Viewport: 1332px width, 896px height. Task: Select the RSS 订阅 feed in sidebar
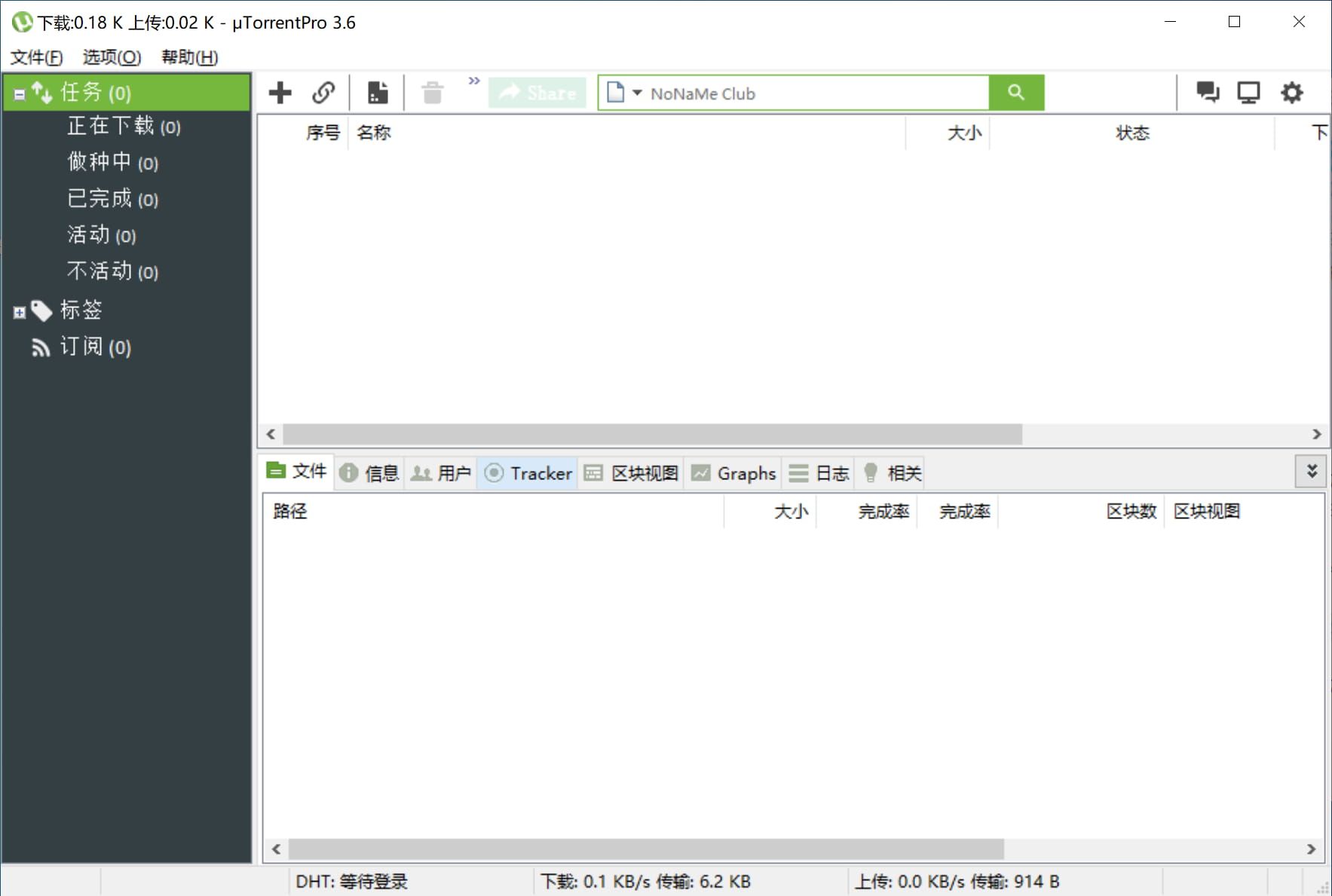[92, 347]
